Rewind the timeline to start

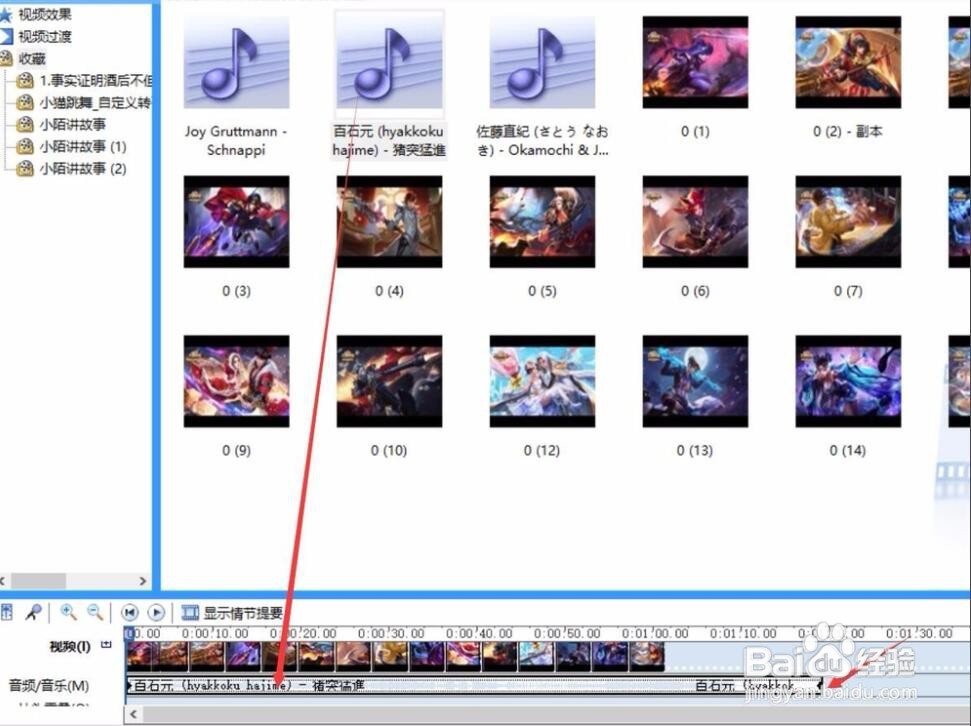(129, 613)
